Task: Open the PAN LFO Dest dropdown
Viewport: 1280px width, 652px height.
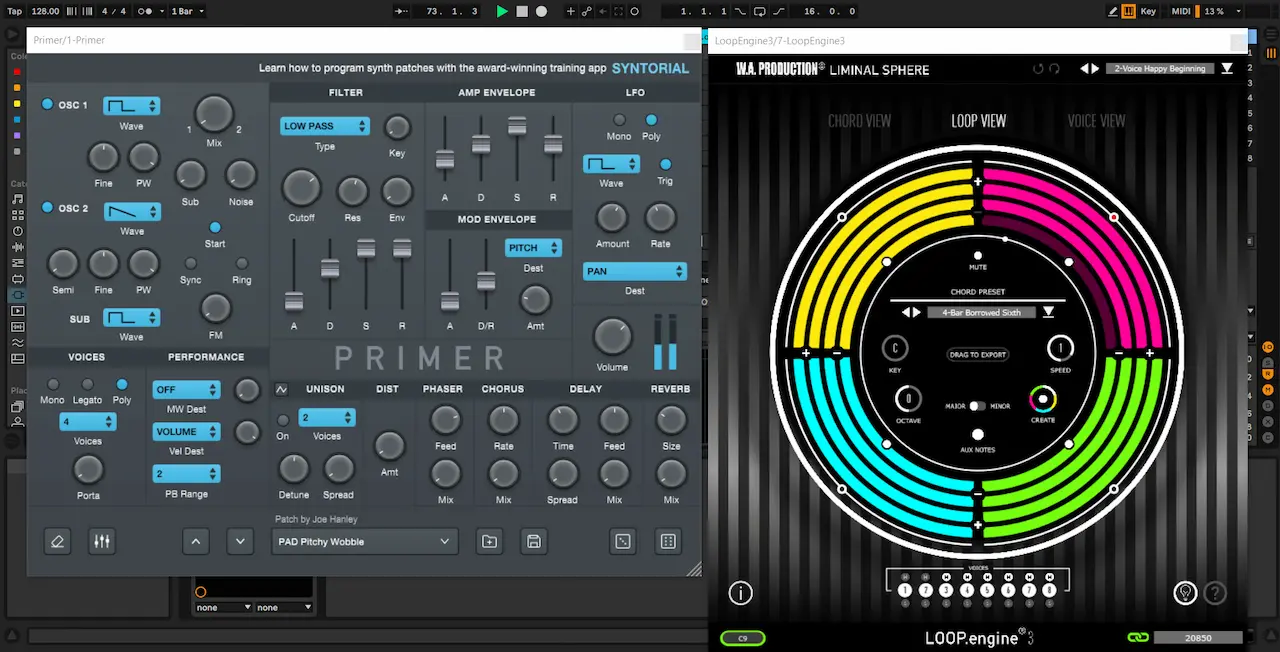Action: [634, 271]
